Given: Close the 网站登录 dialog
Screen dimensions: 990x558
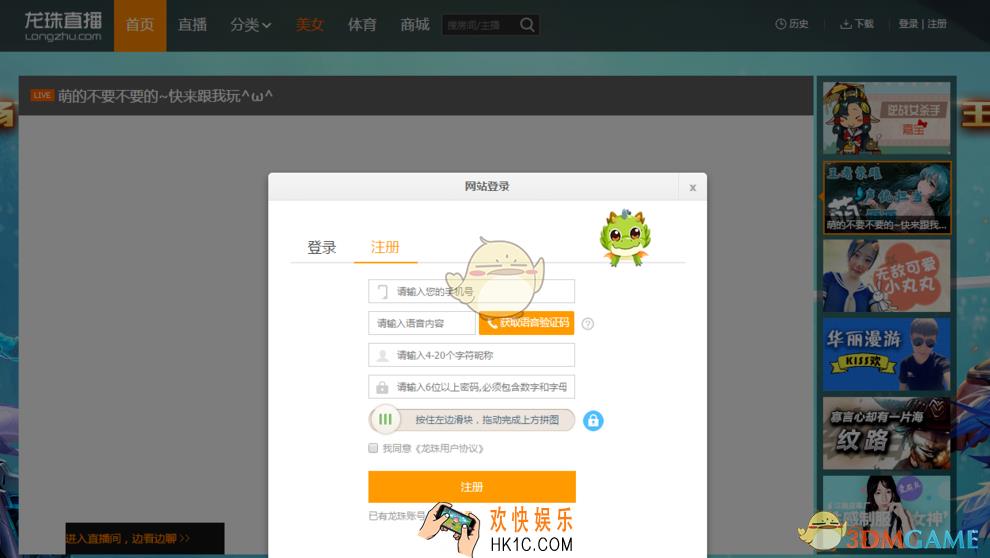Looking at the screenshot, I should coord(693,187).
